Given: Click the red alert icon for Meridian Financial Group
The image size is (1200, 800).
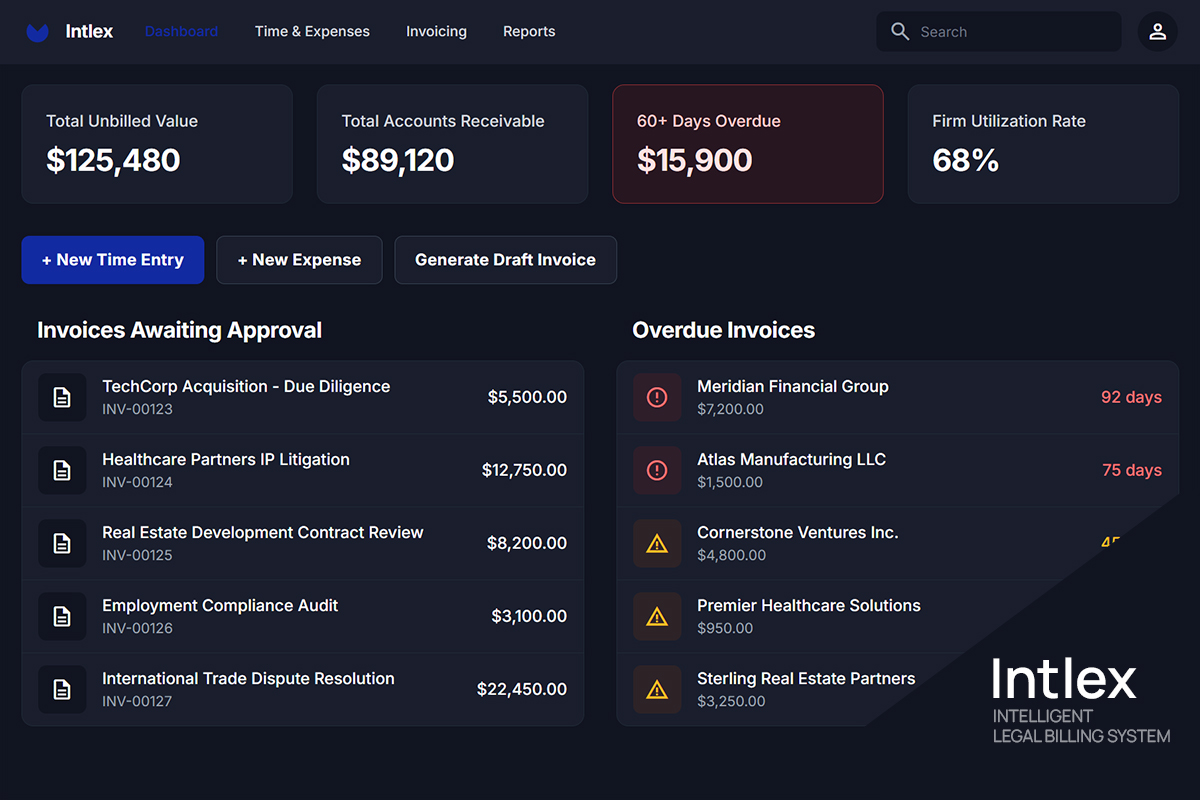Looking at the screenshot, I should pyautogui.click(x=657, y=397).
